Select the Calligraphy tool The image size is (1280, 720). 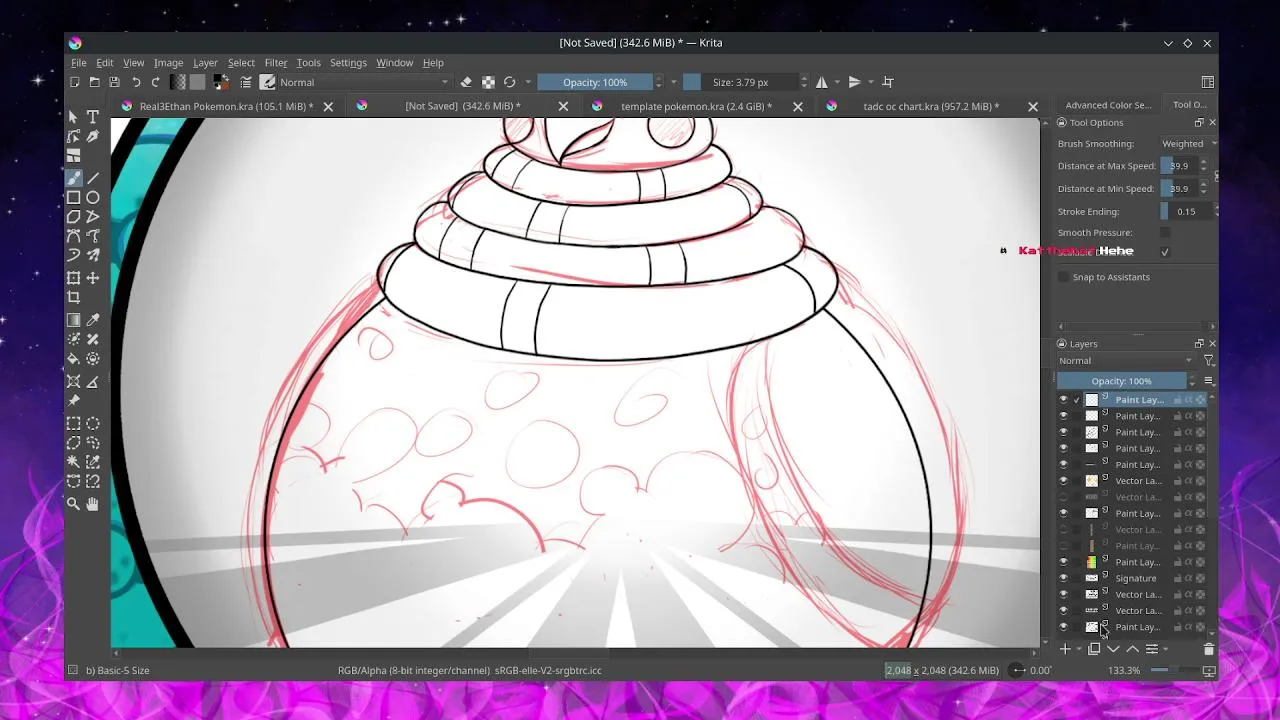tap(93, 137)
